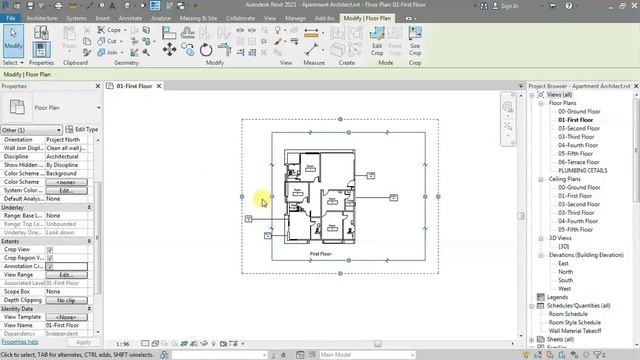Open the Select panel dropdown
This screenshot has height=360, width=640.
click(x=13, y=63)
